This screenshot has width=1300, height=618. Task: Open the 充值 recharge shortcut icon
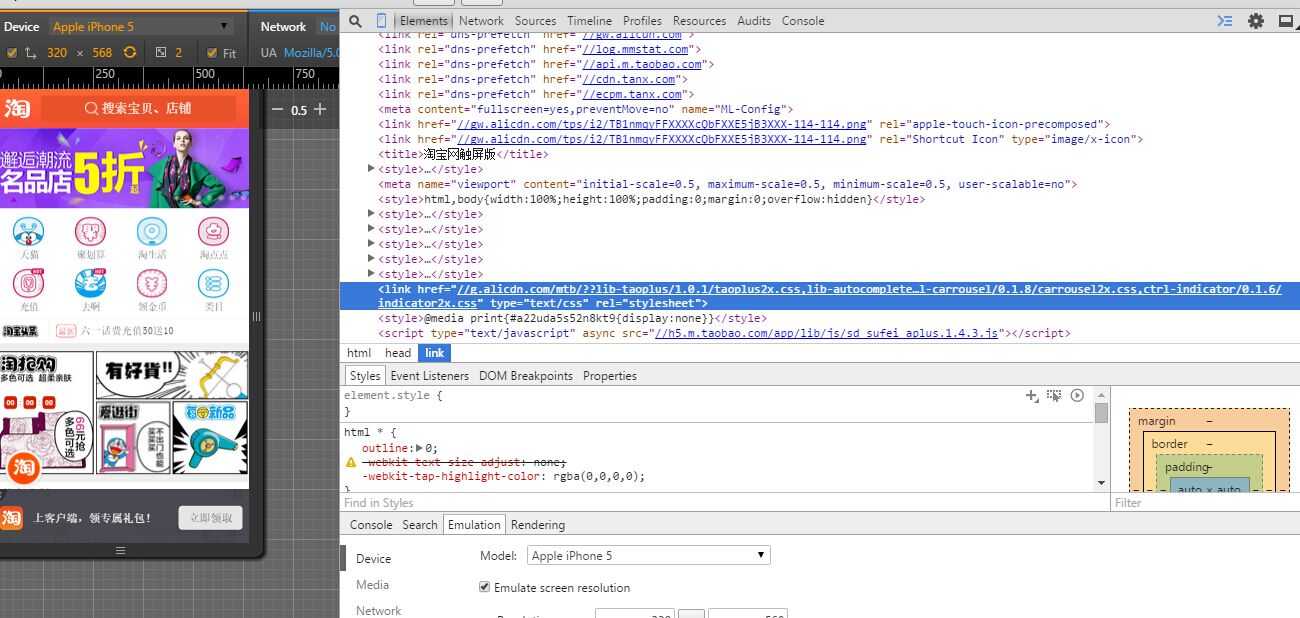(x=28, y=284)
